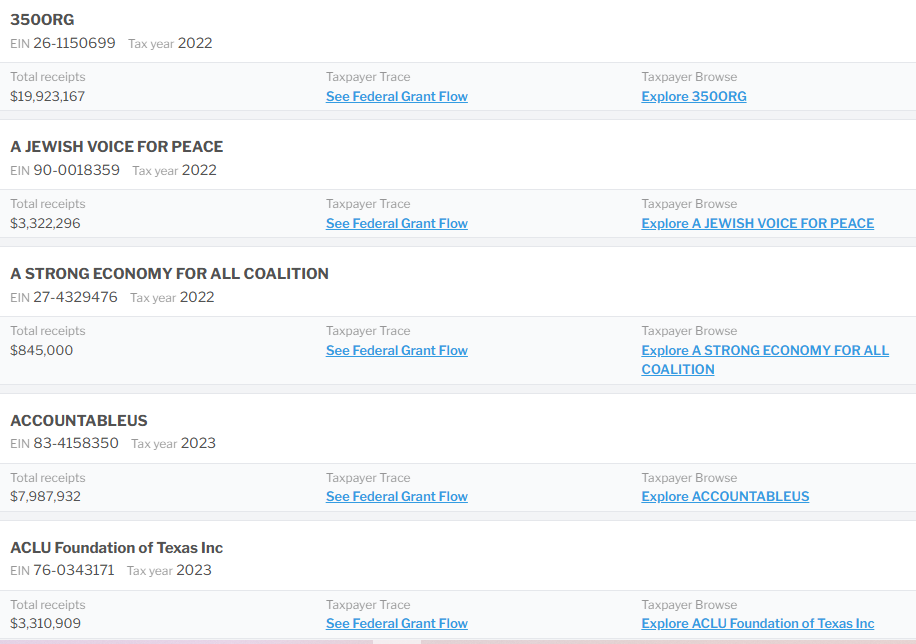Image resolution: width=916 pixels, height=644 pixels.
Task: Open See Federal Grant Flow for 350ORG
Action: [x=396, y=97]
